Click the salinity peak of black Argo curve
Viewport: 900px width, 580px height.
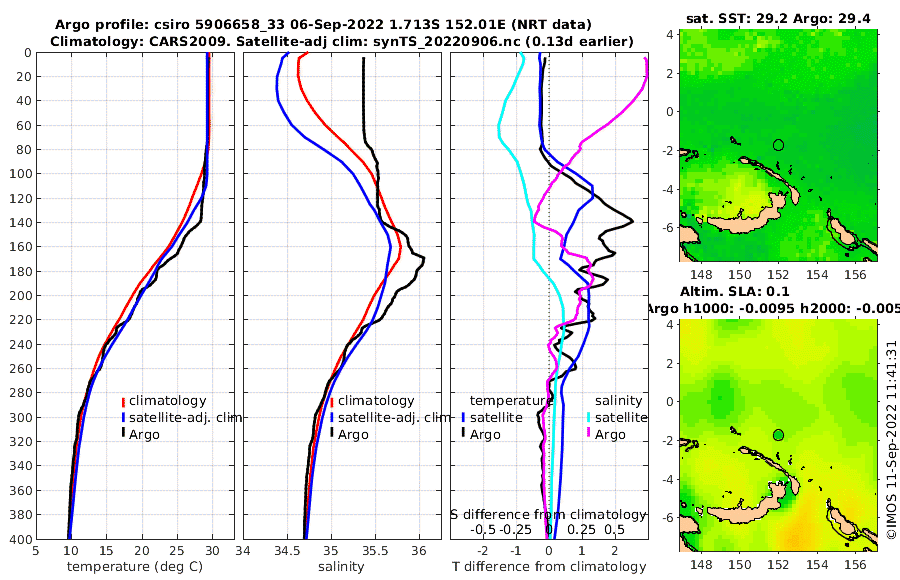point(423,259)
